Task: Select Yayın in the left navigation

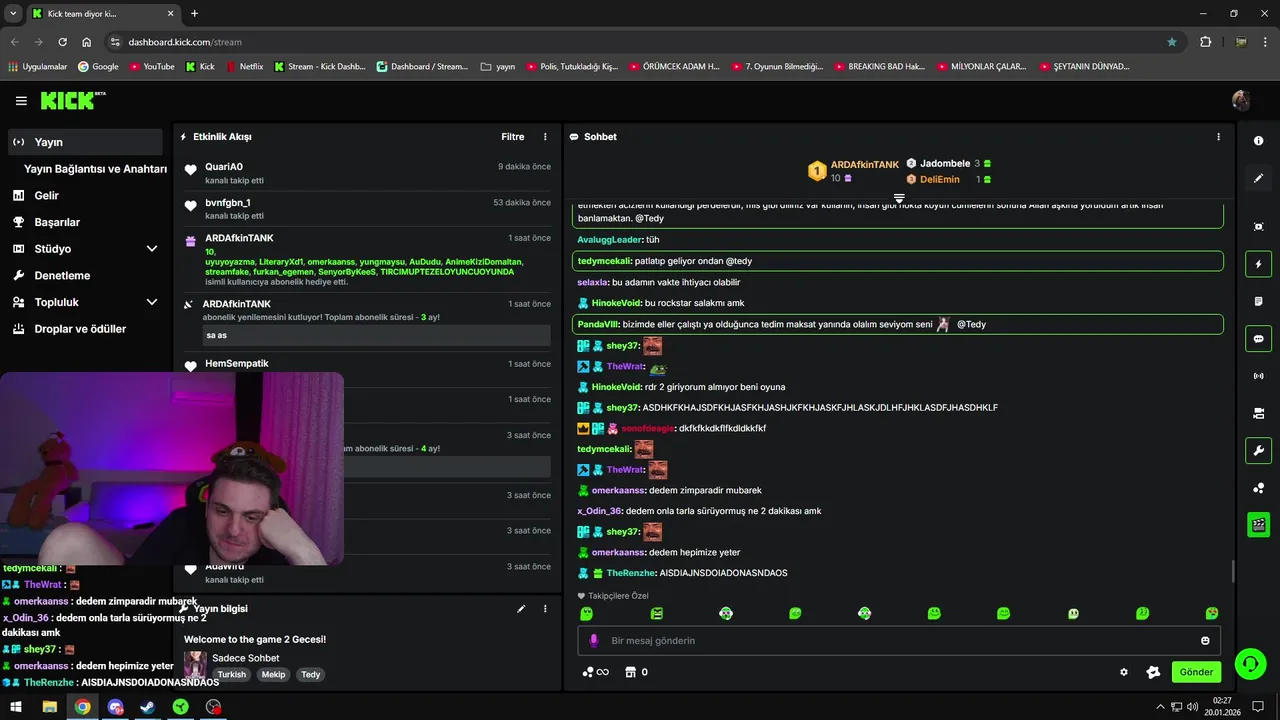Action: pos(85,142)
